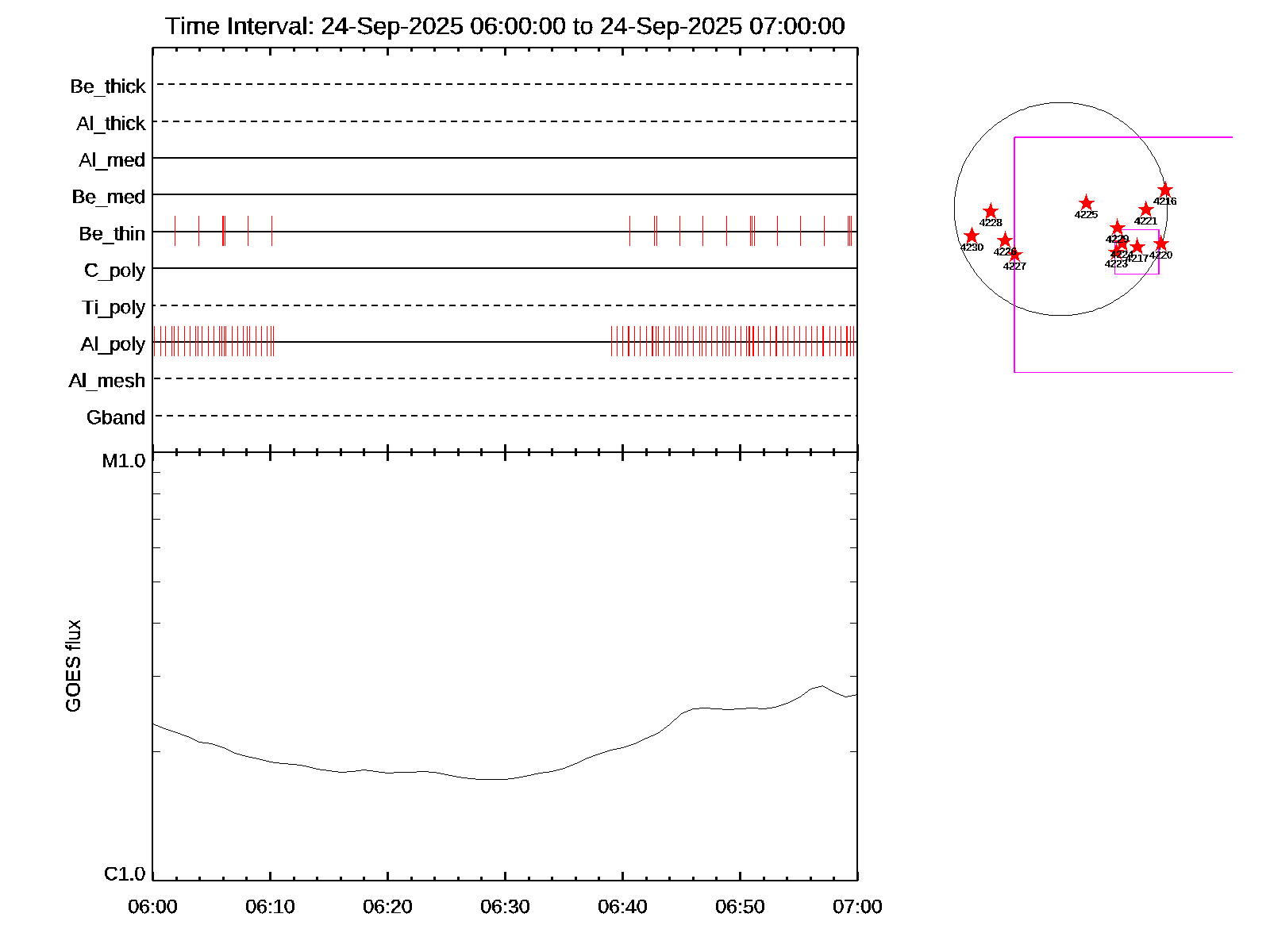The image size is (1270, 952).
Task: Click the Gband filter label
Action: tap(116, 417)
